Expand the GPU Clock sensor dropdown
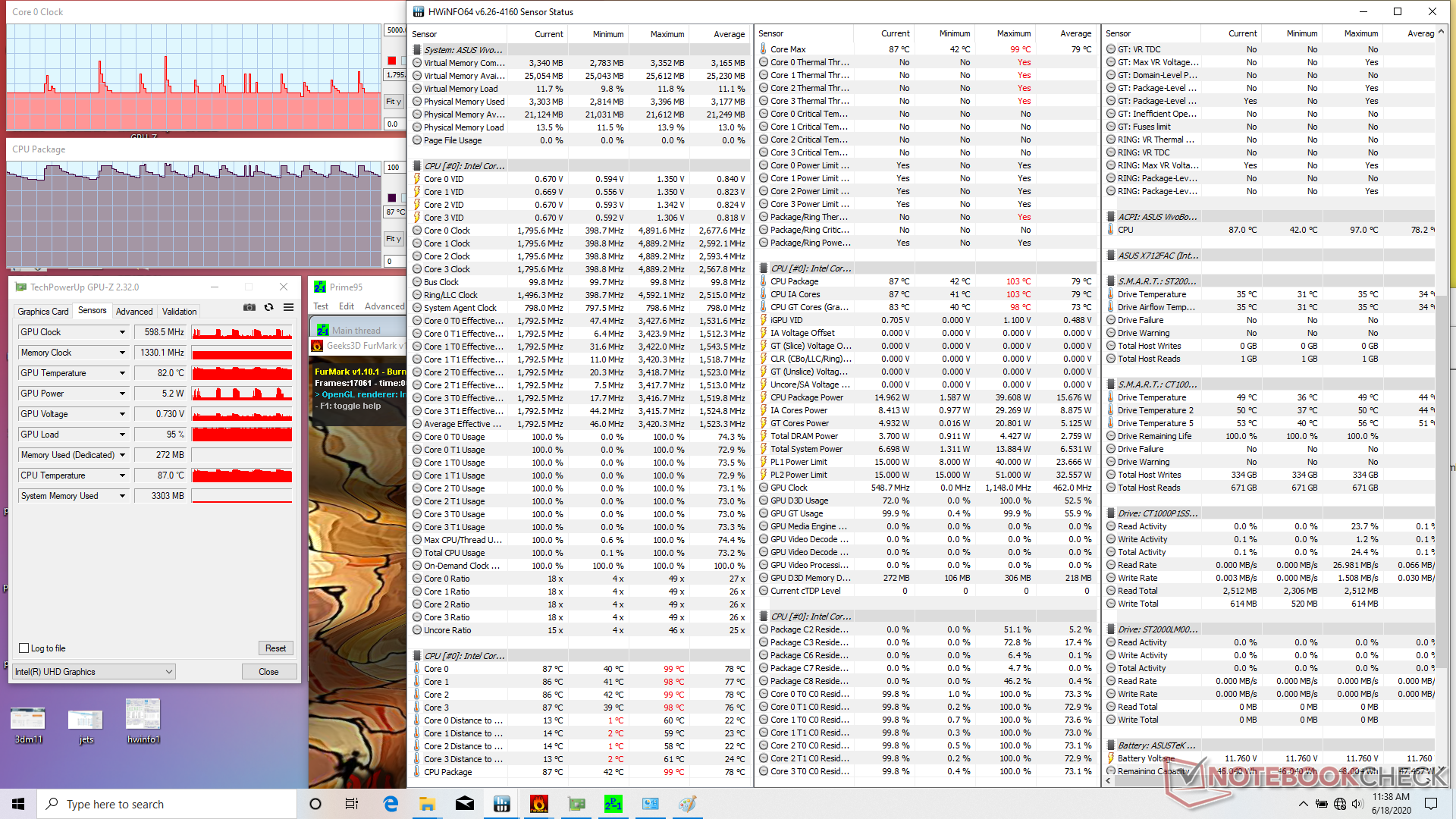 tap(122, 332)
